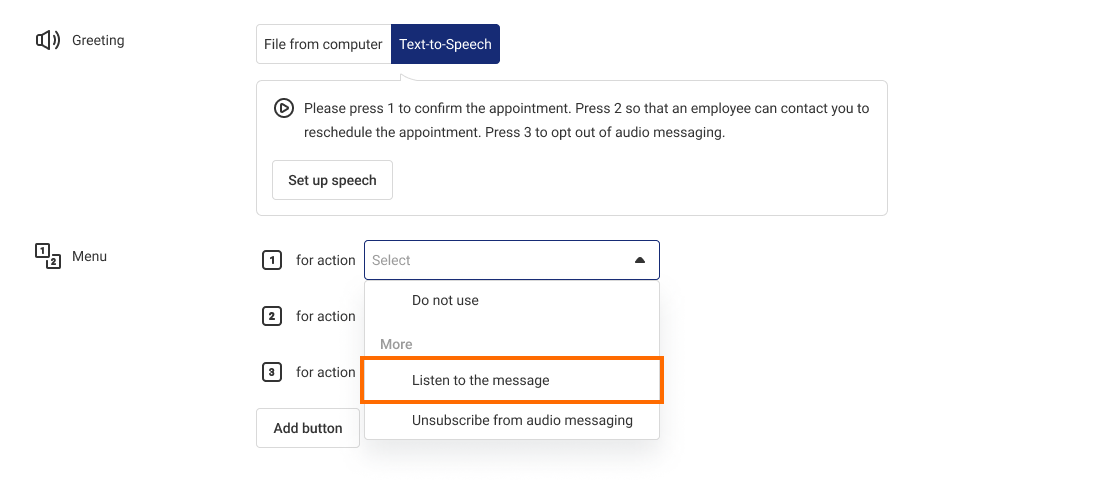The image size is (1112, 488).
Task: Click the Menu keypad icon
Action: pyautogui.click(x=48, y=256)
